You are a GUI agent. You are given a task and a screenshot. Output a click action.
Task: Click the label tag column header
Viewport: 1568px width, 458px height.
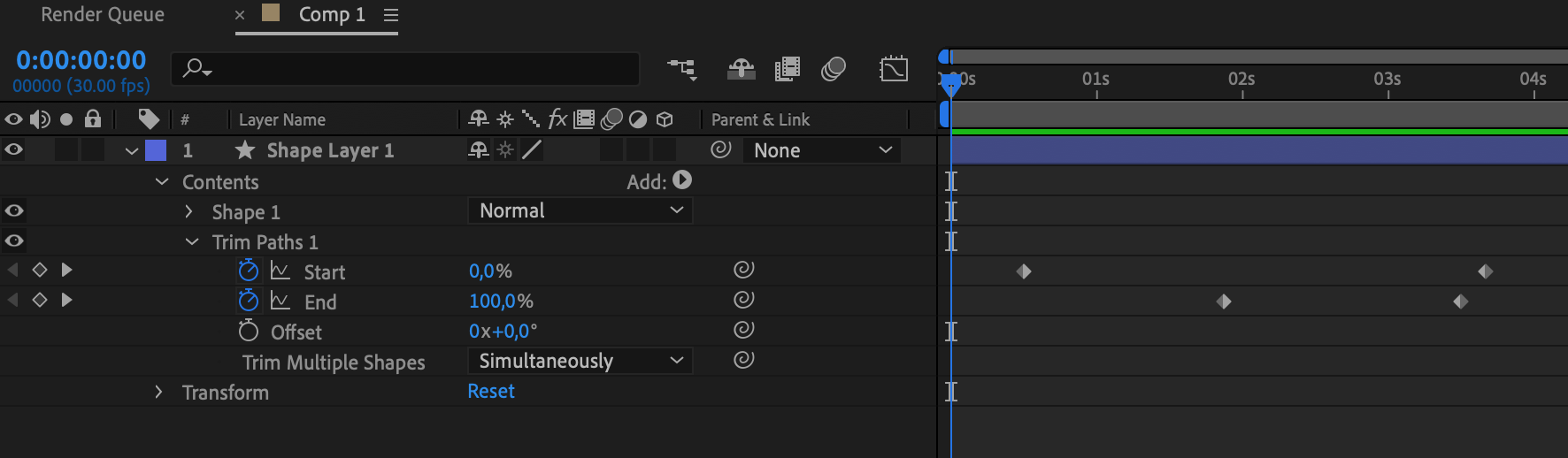point(149,118)
